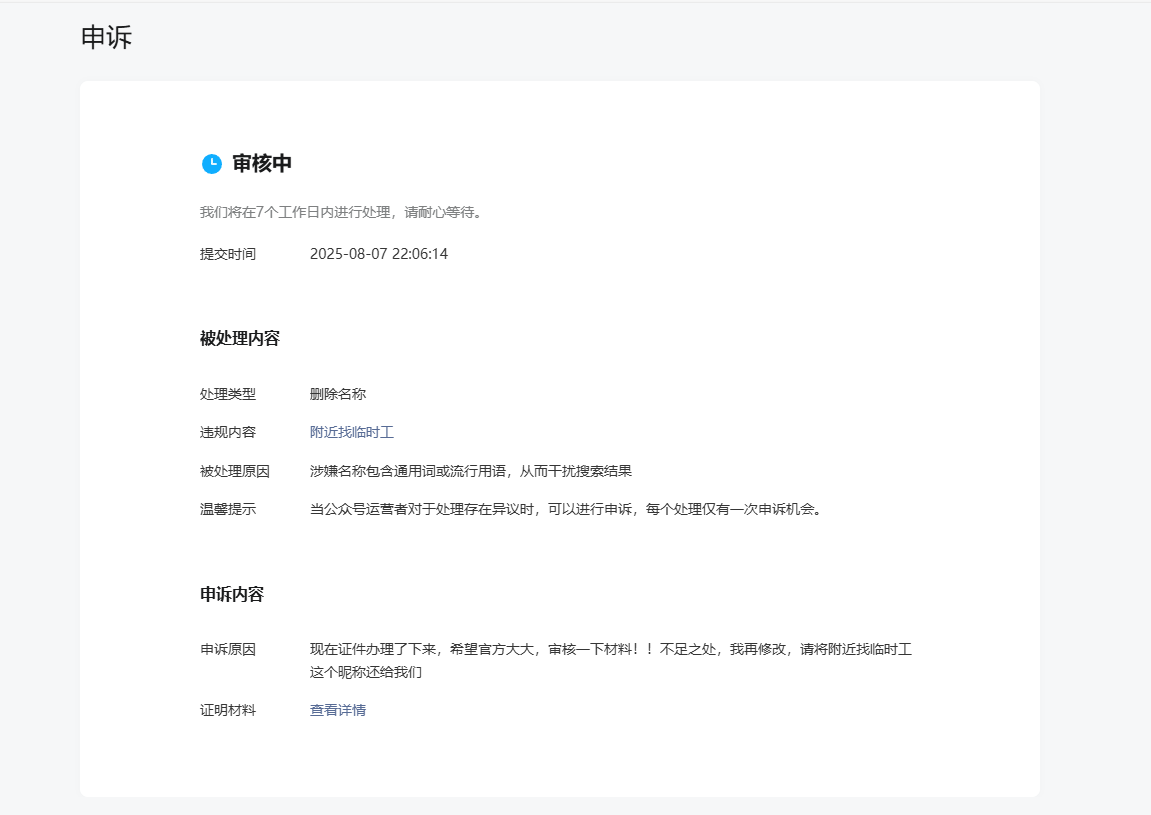The height and width of the screenshot is (815, 1151).
Task: Click the 删除名称 value
Action: coord(338,394)
